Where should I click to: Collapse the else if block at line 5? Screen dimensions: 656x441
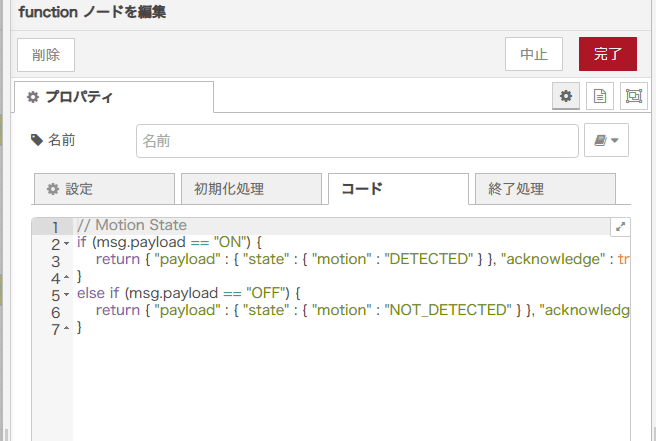66,295
